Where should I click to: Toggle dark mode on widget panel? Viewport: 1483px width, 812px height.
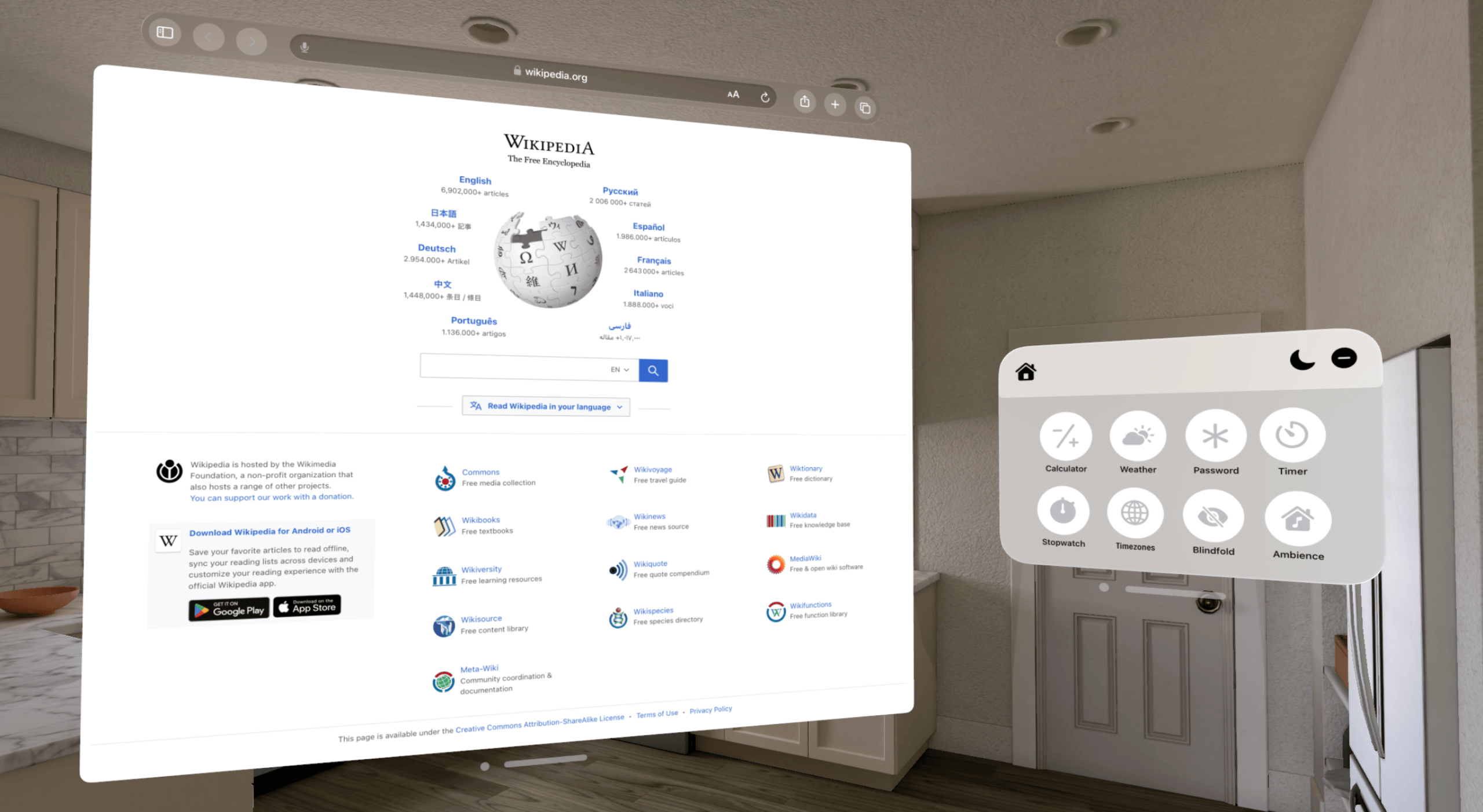click(x=1301, y=359)
